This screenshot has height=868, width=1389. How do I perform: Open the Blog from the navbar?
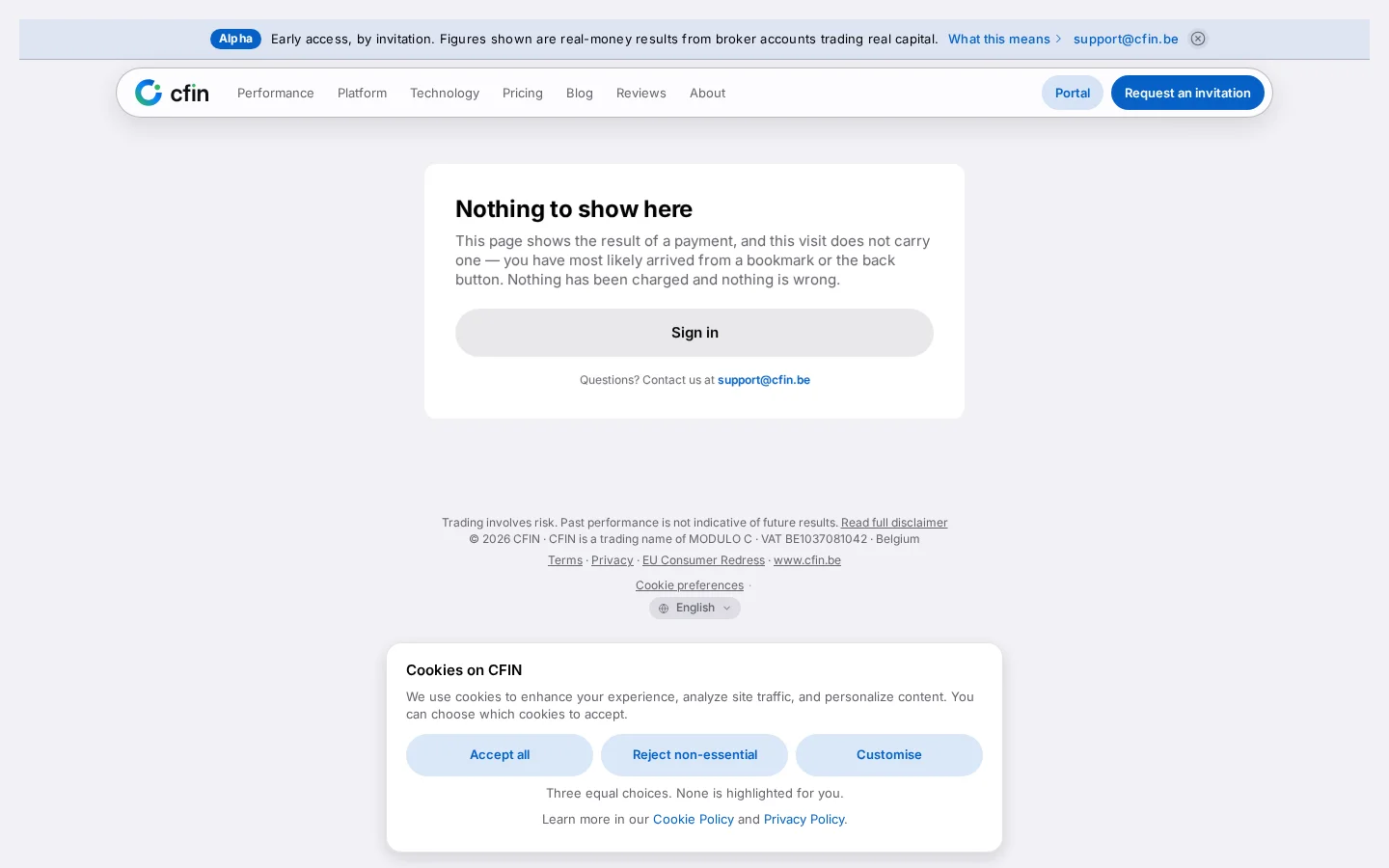580,93
